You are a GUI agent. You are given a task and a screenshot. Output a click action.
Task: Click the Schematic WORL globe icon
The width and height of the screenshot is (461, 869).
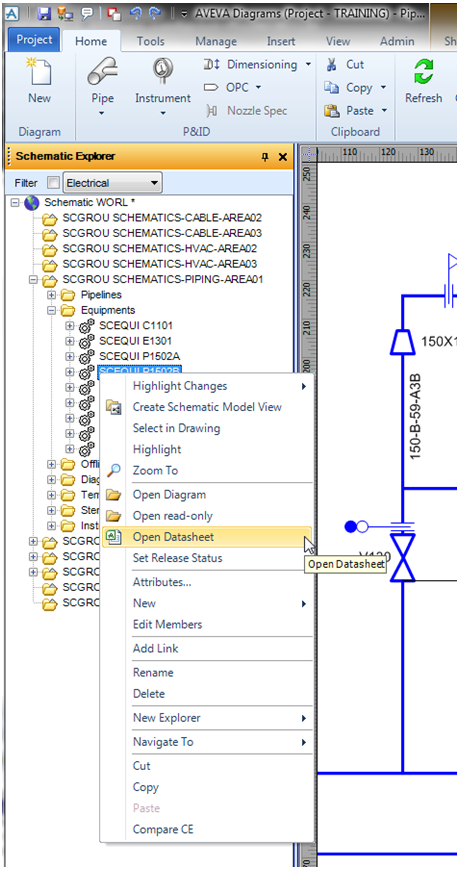pos(32,203)
